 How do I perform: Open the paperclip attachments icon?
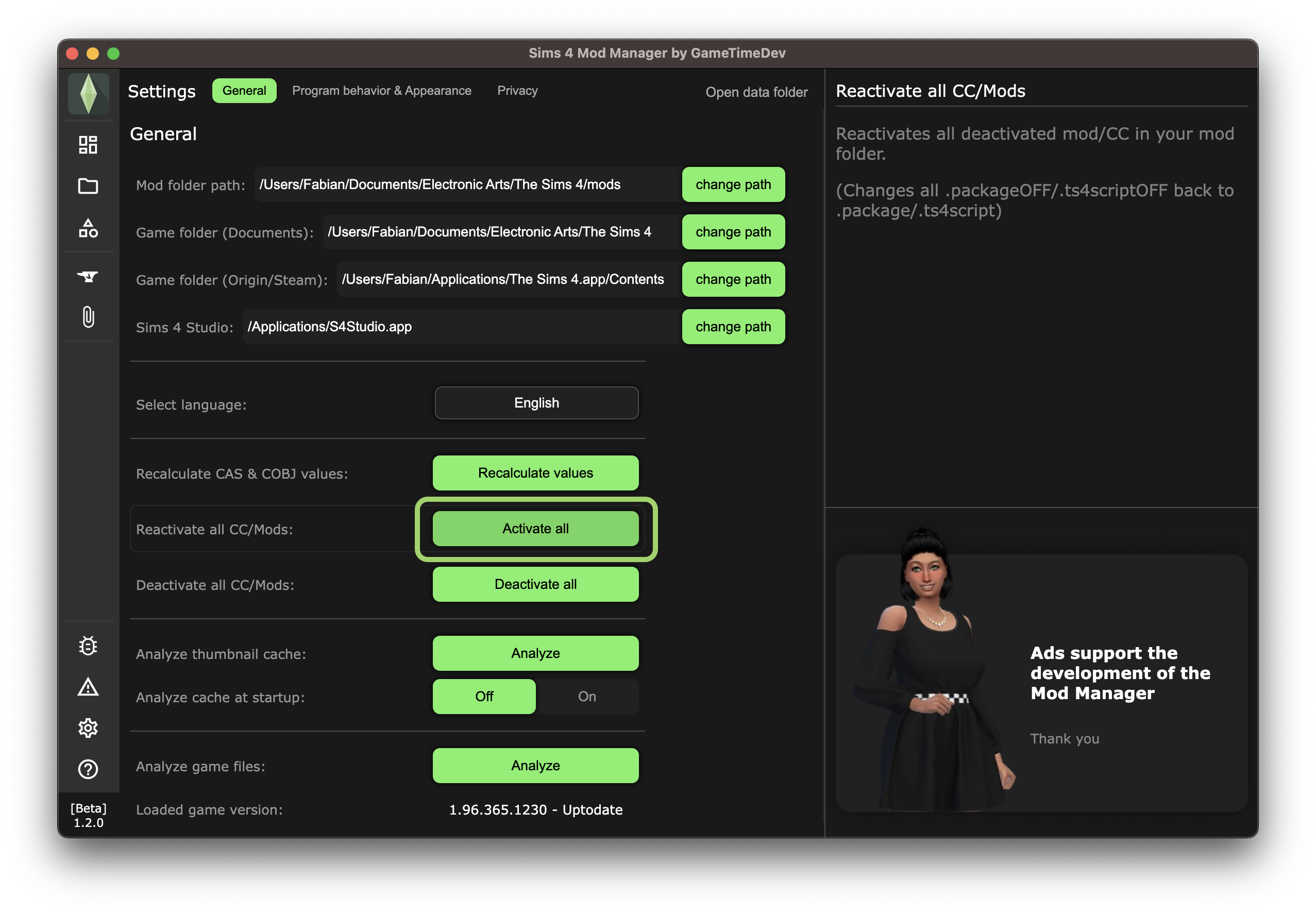[88, 317]
